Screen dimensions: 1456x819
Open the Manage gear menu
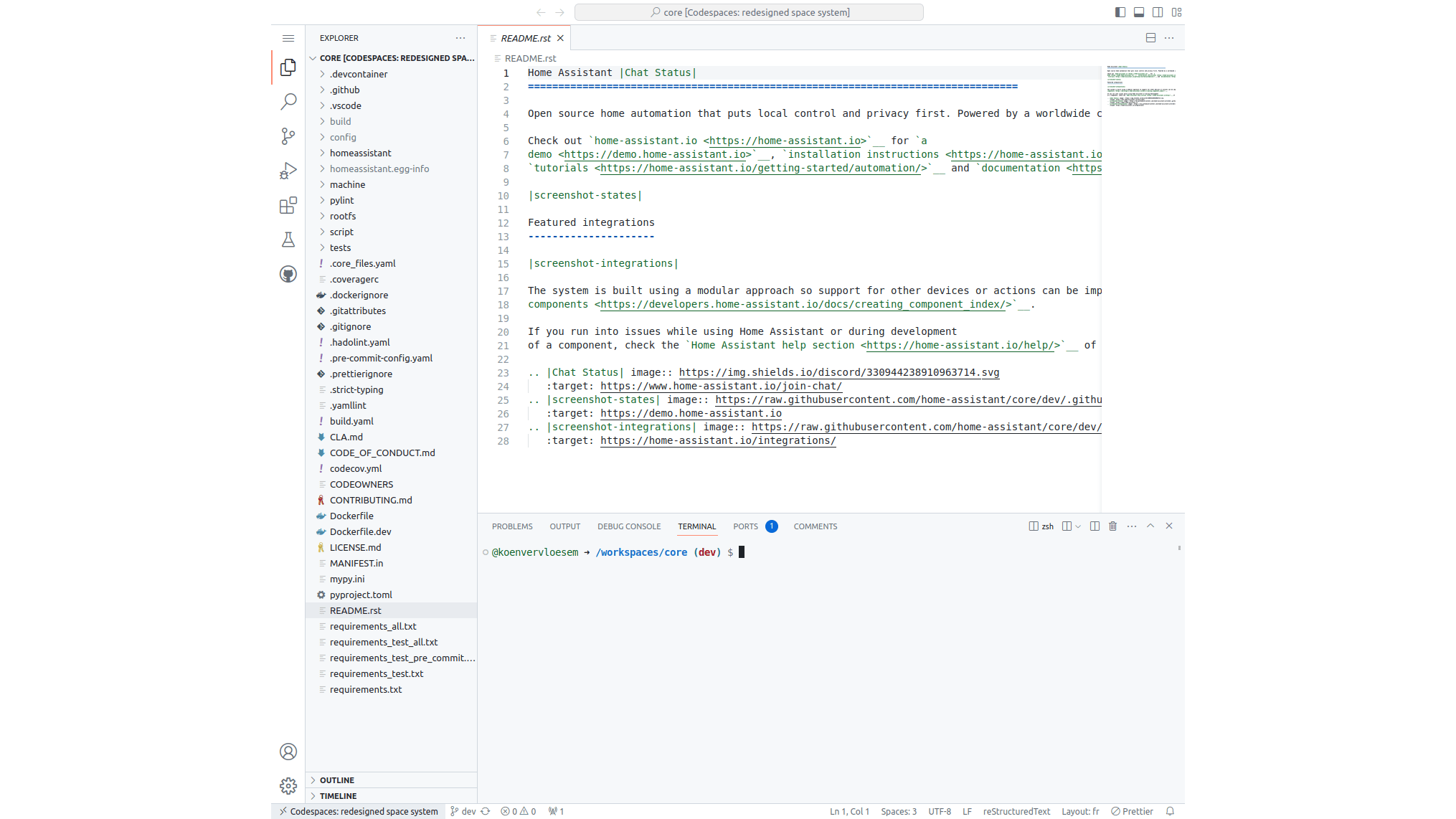coord(288,786)
